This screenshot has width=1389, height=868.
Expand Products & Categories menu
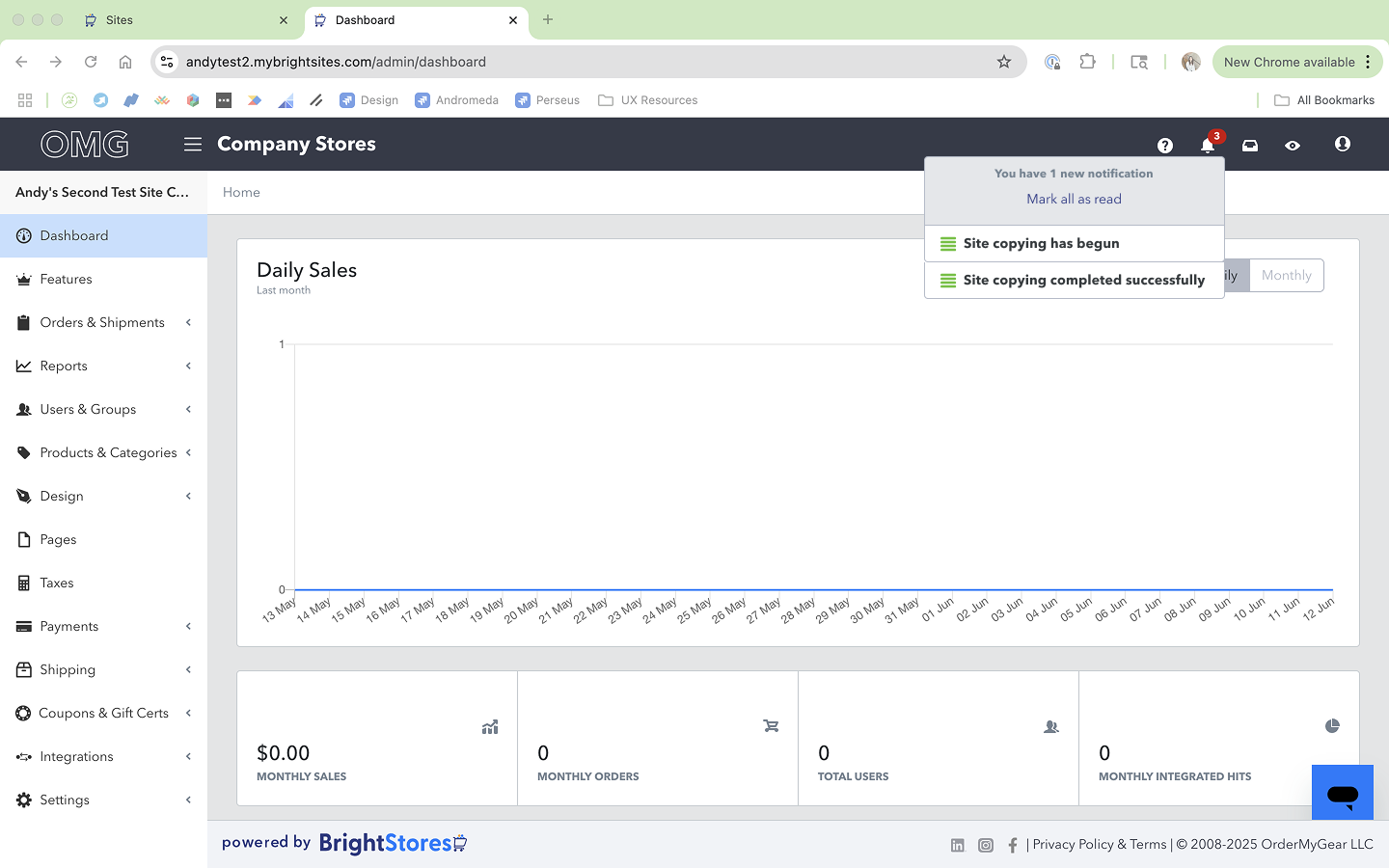[x=103, y=452]
